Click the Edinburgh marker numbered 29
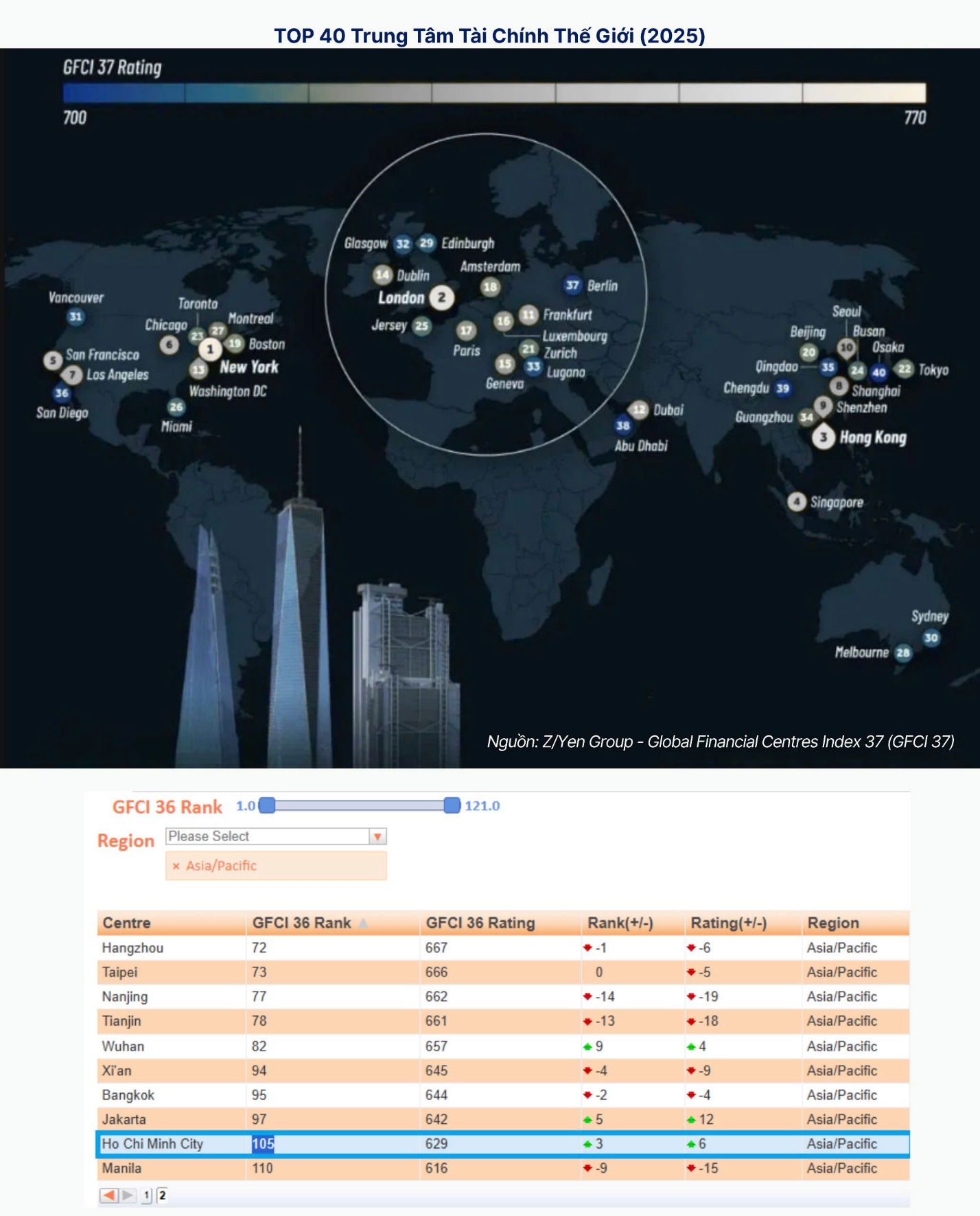This screenshot has width=980, height=1216. 427,242
